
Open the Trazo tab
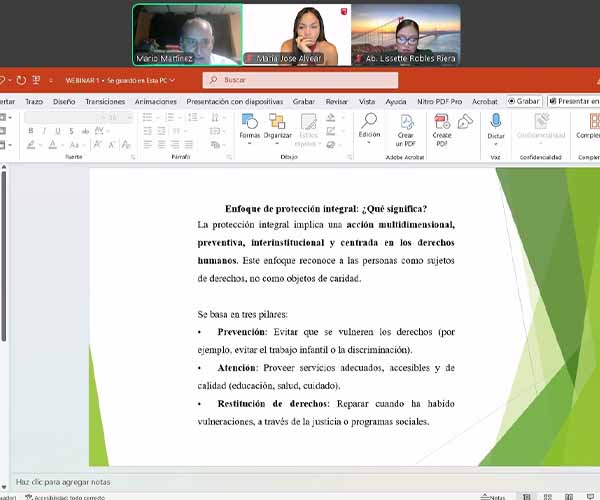pyautogui.click(x=34, y=101)
